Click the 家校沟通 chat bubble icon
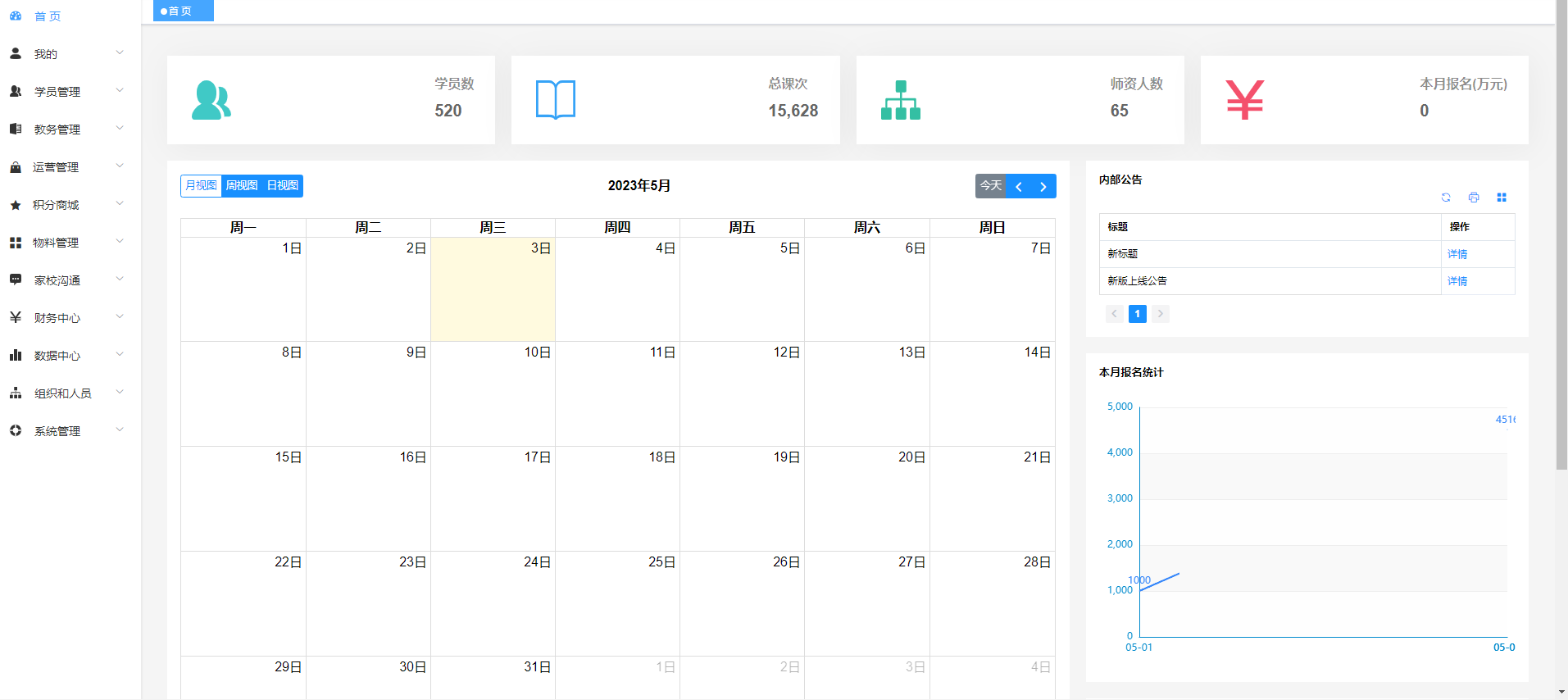Viewport: 1568px width, 700px height. [x=16, y=280]
